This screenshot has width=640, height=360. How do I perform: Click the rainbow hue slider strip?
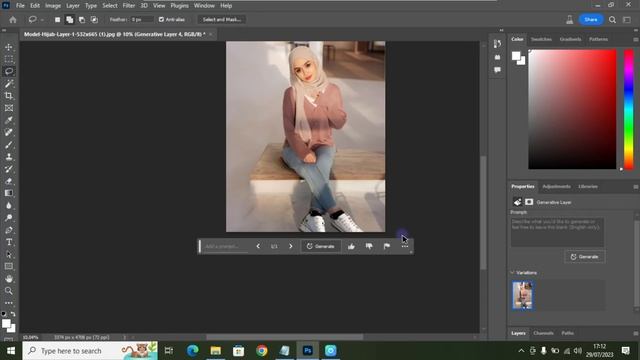coord(629,109)
